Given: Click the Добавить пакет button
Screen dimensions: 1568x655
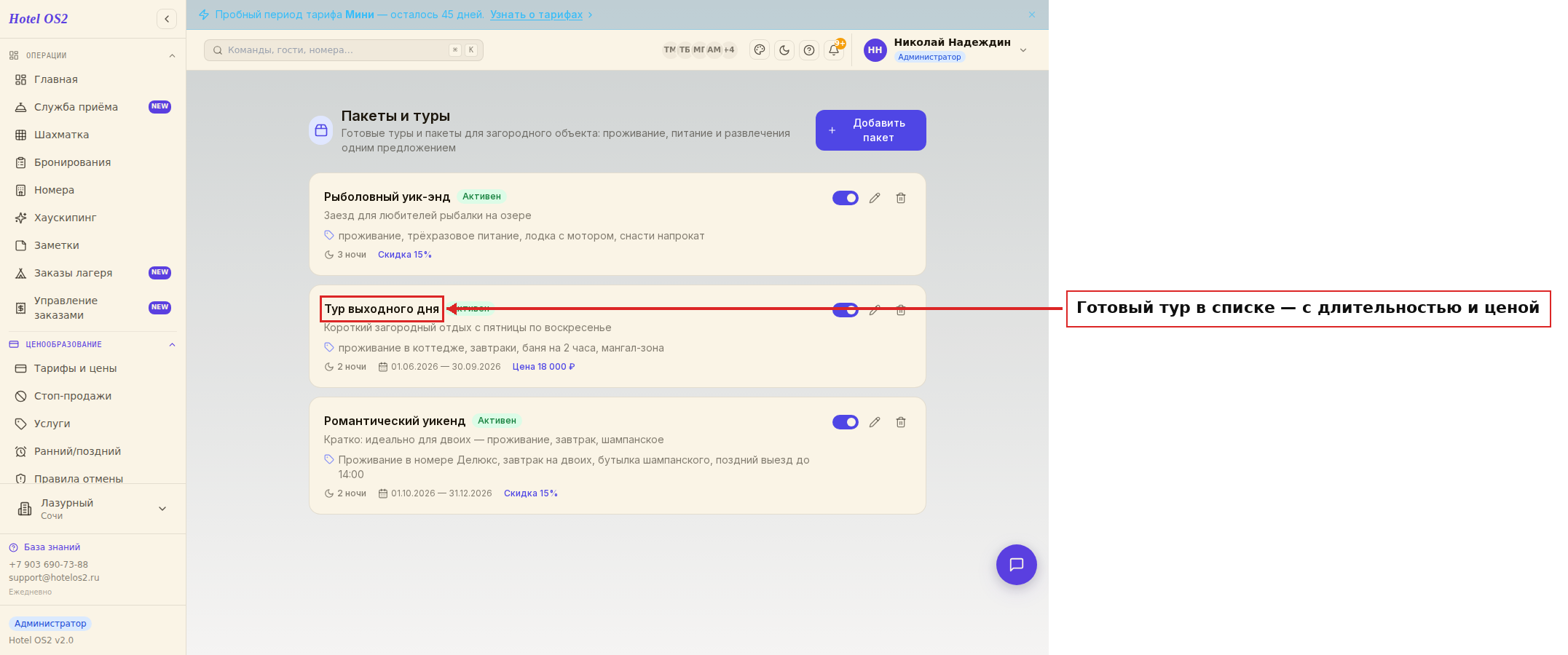Looking at the screenshot, I should [x=870, y=130].
